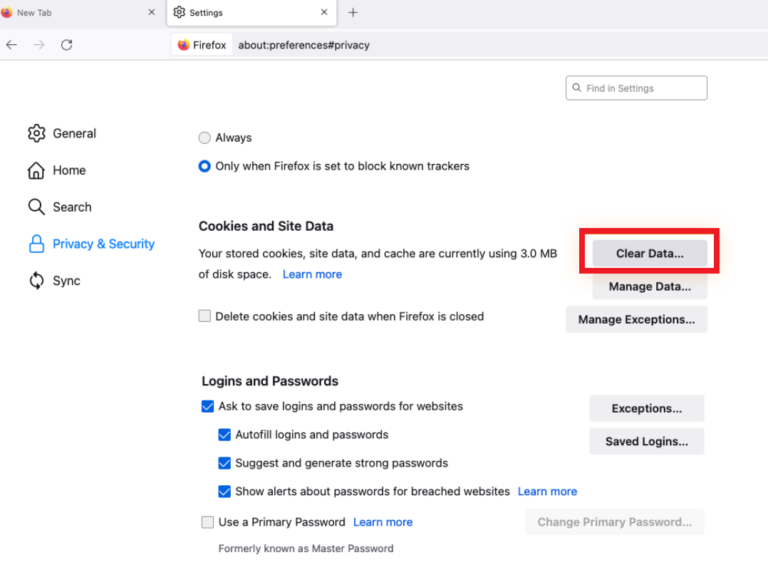
Task: Click the Clear Data button
Action: tap(649, 253)
